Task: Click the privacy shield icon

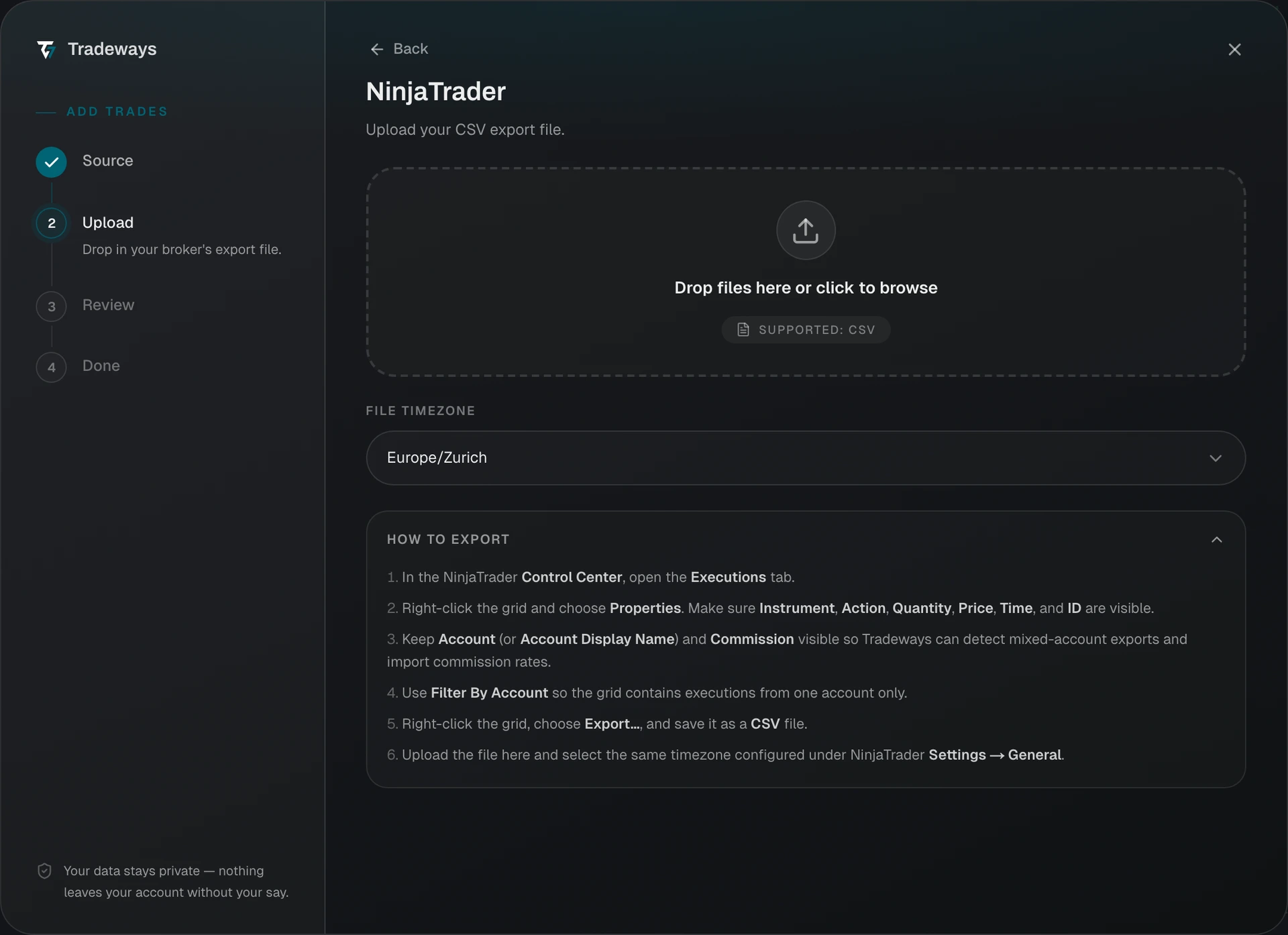Action: pyautogui.click(x=44, y=871)
